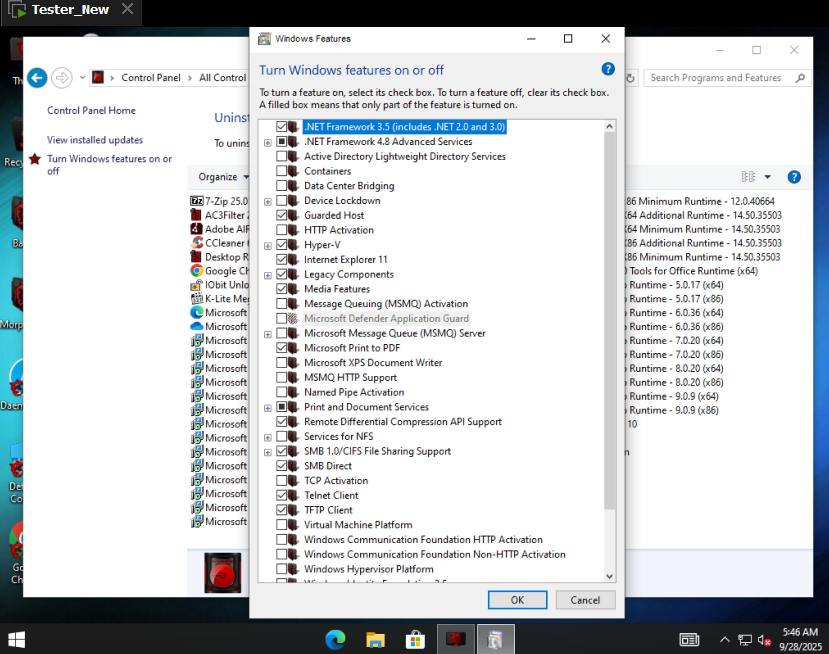
Task: Open the view options dropdown arrow
Action: click(768, 177)
